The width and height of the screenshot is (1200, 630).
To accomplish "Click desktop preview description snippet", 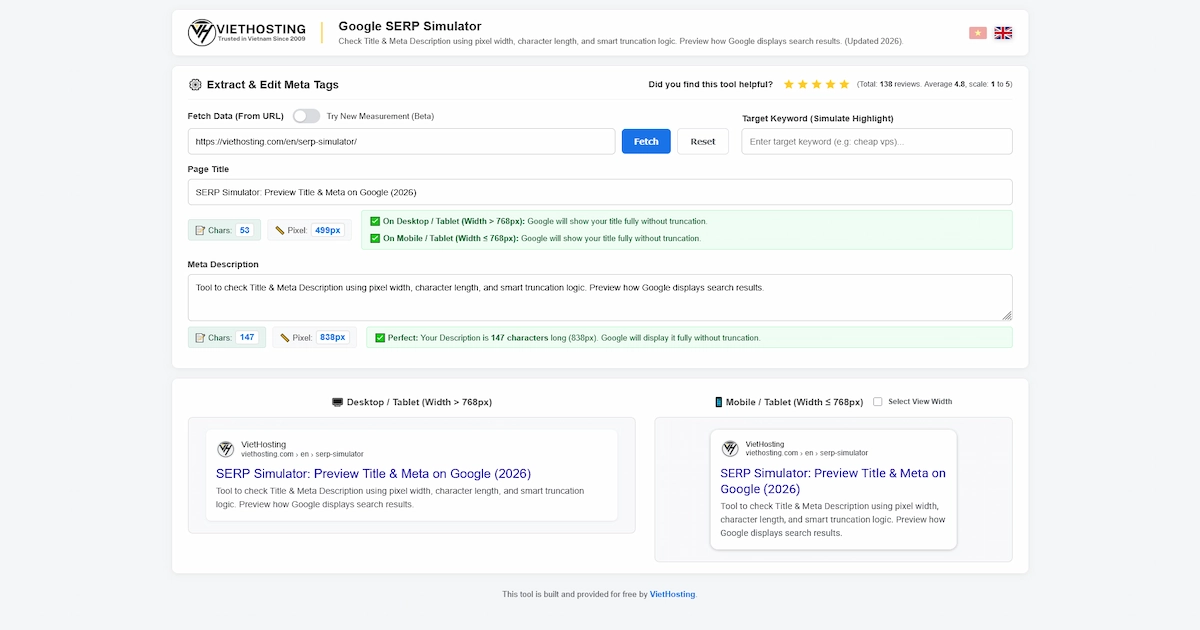I will click(x=400, y=498).
